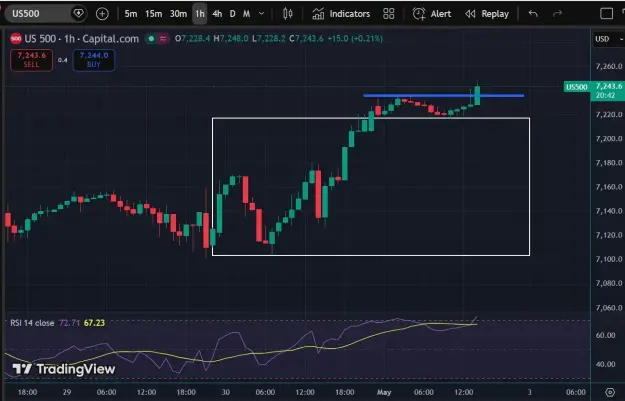Click the RSI moving average value 67.23
The image size is (625, 401).
click(94, 323)
